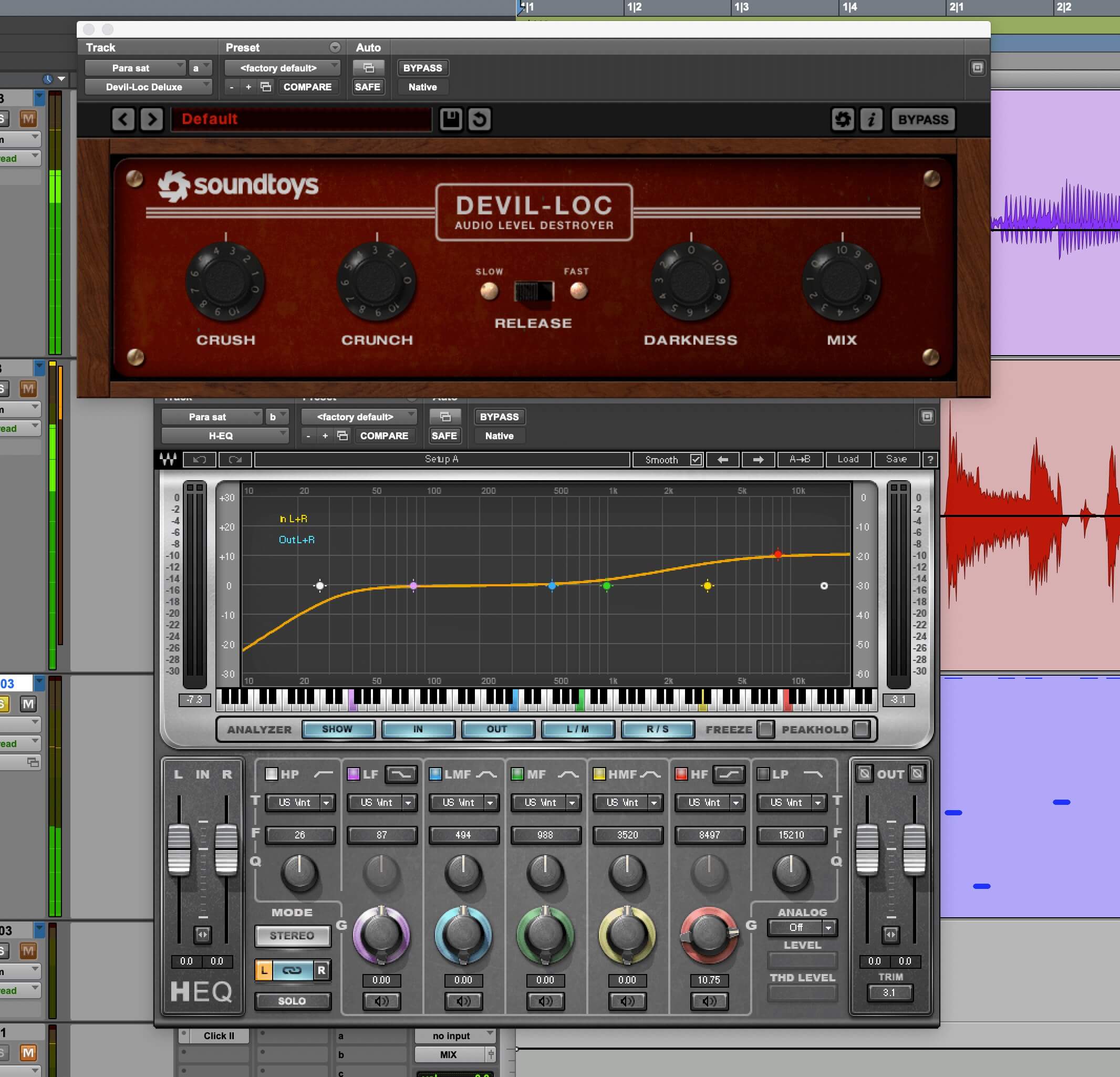Select LF shelf shape icon
Viewport: 1120px width, 1077px height.
click(401, 774)
